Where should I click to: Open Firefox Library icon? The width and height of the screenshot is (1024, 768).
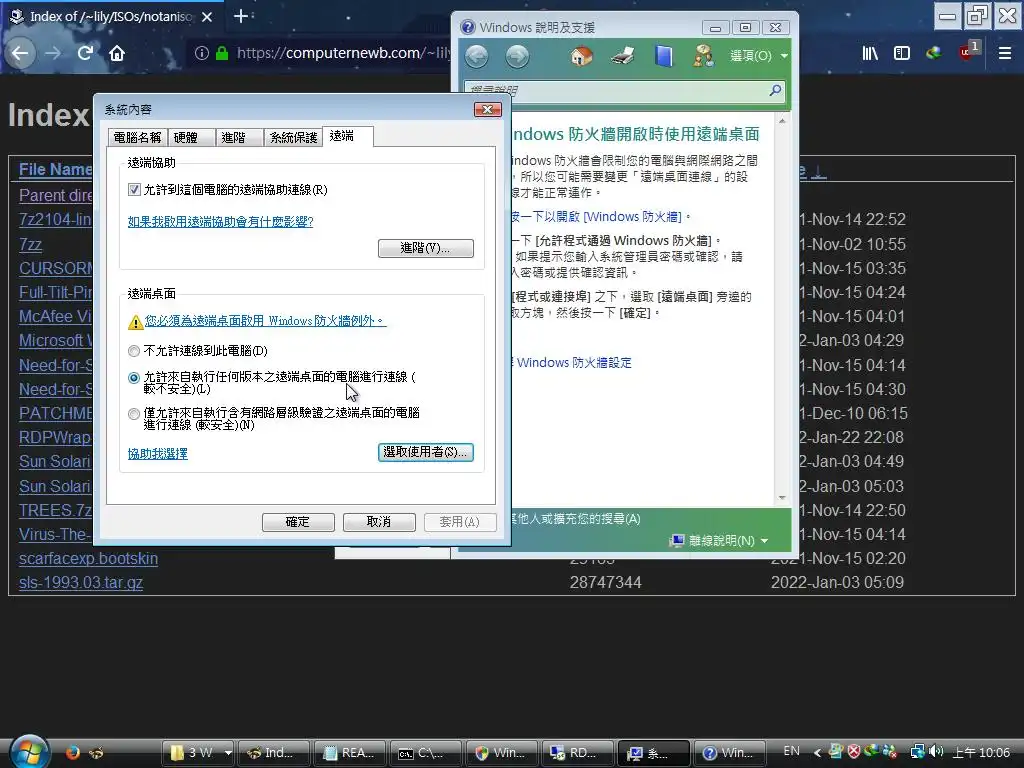870,53
